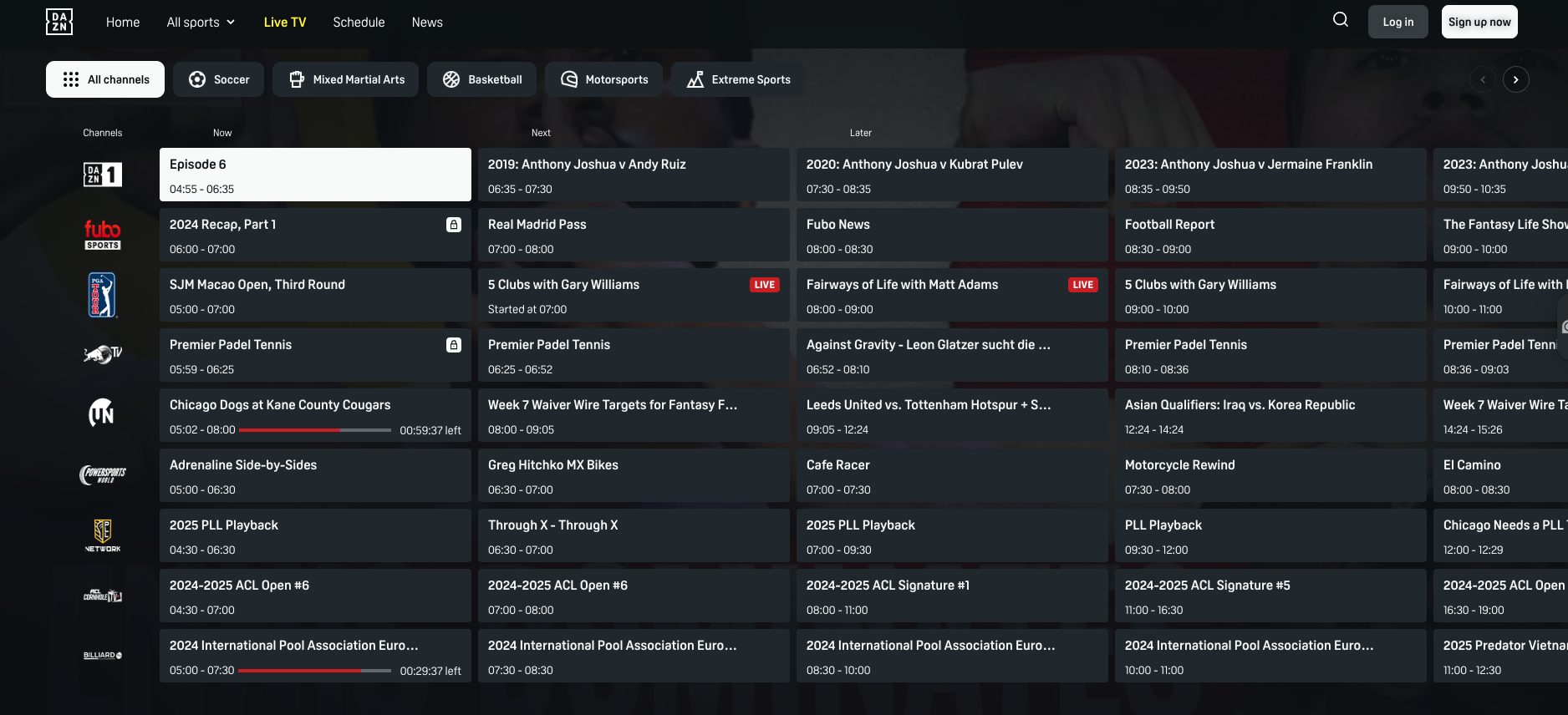Screen dimensions: 1568x715
Task: Open the PLL Network channel logo
Action: click(103, 535)
